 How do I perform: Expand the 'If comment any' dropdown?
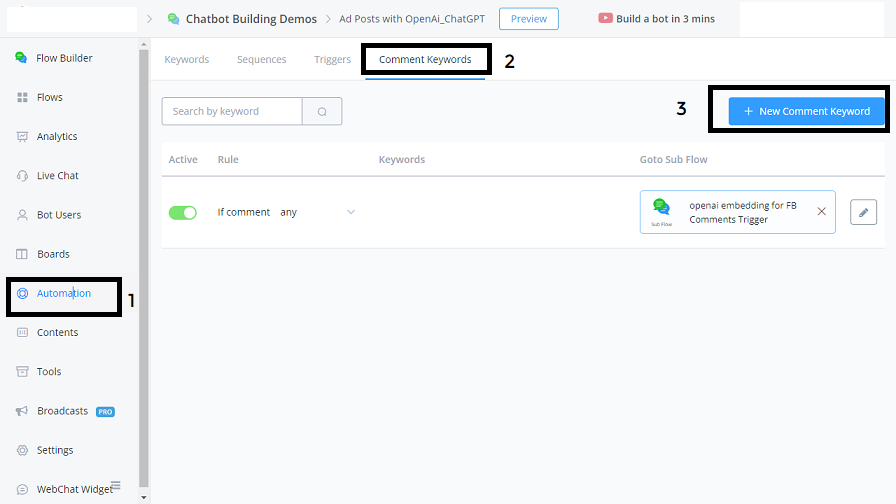(x=350, y=212)
